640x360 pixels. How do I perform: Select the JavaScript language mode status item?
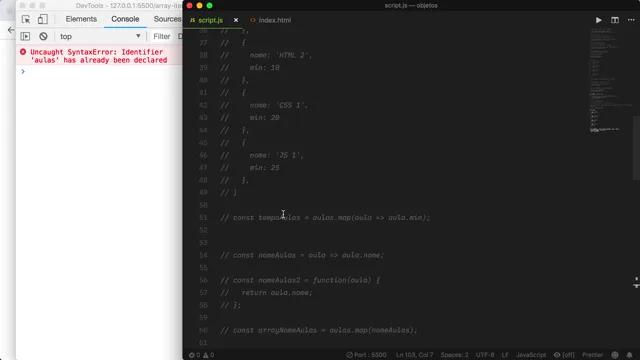coord(531,355)
